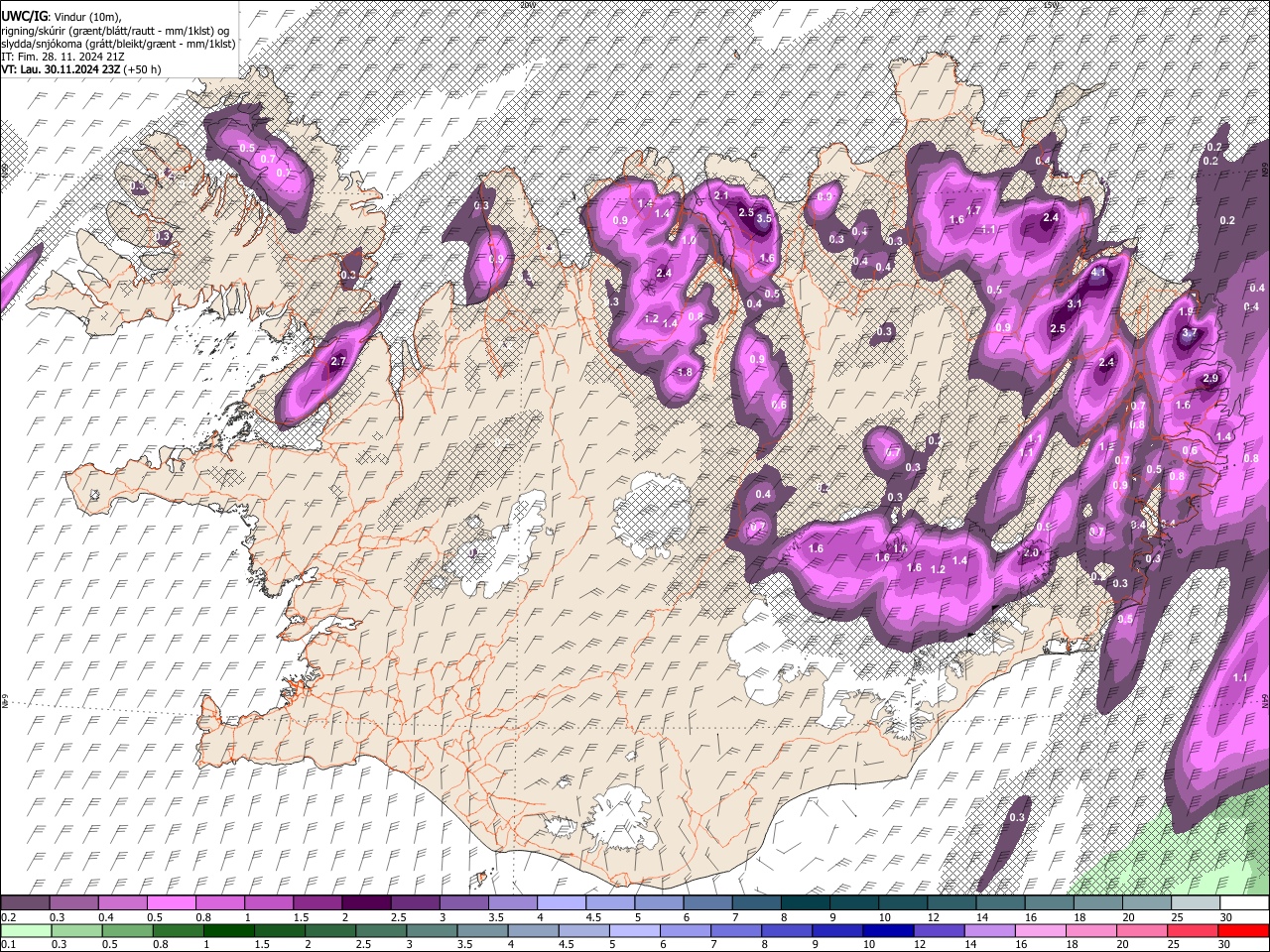Click the (+50 h) forecast offset text

tap(142, 69)
